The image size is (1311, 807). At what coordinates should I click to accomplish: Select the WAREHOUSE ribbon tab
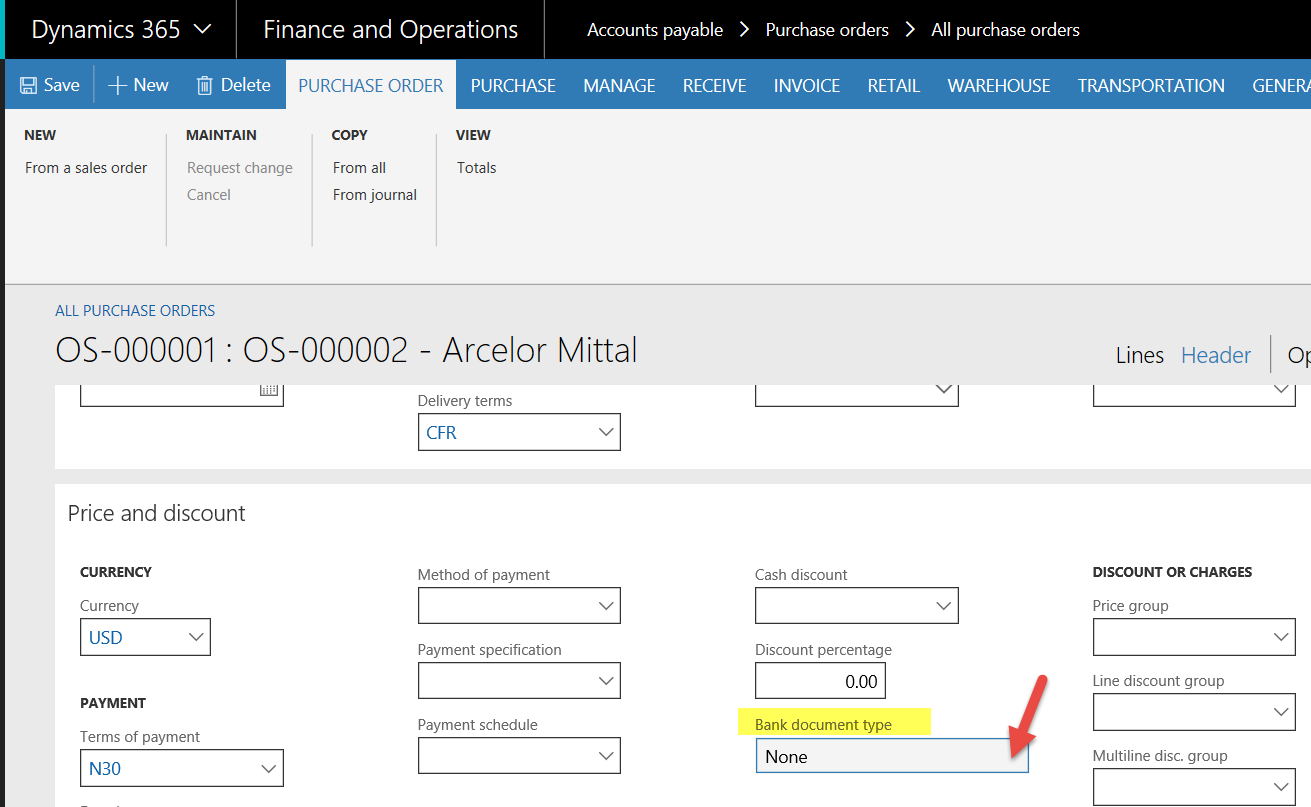[998, 86]
